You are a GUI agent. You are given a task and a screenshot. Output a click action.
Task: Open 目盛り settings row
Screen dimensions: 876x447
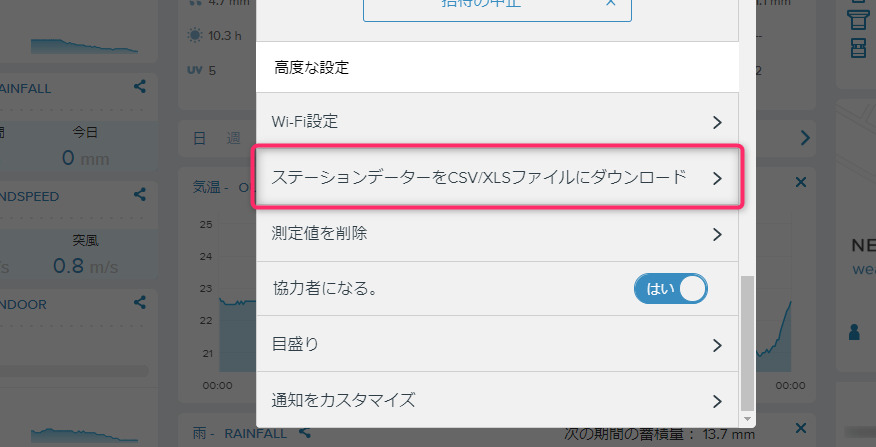[x=497, y=344]
